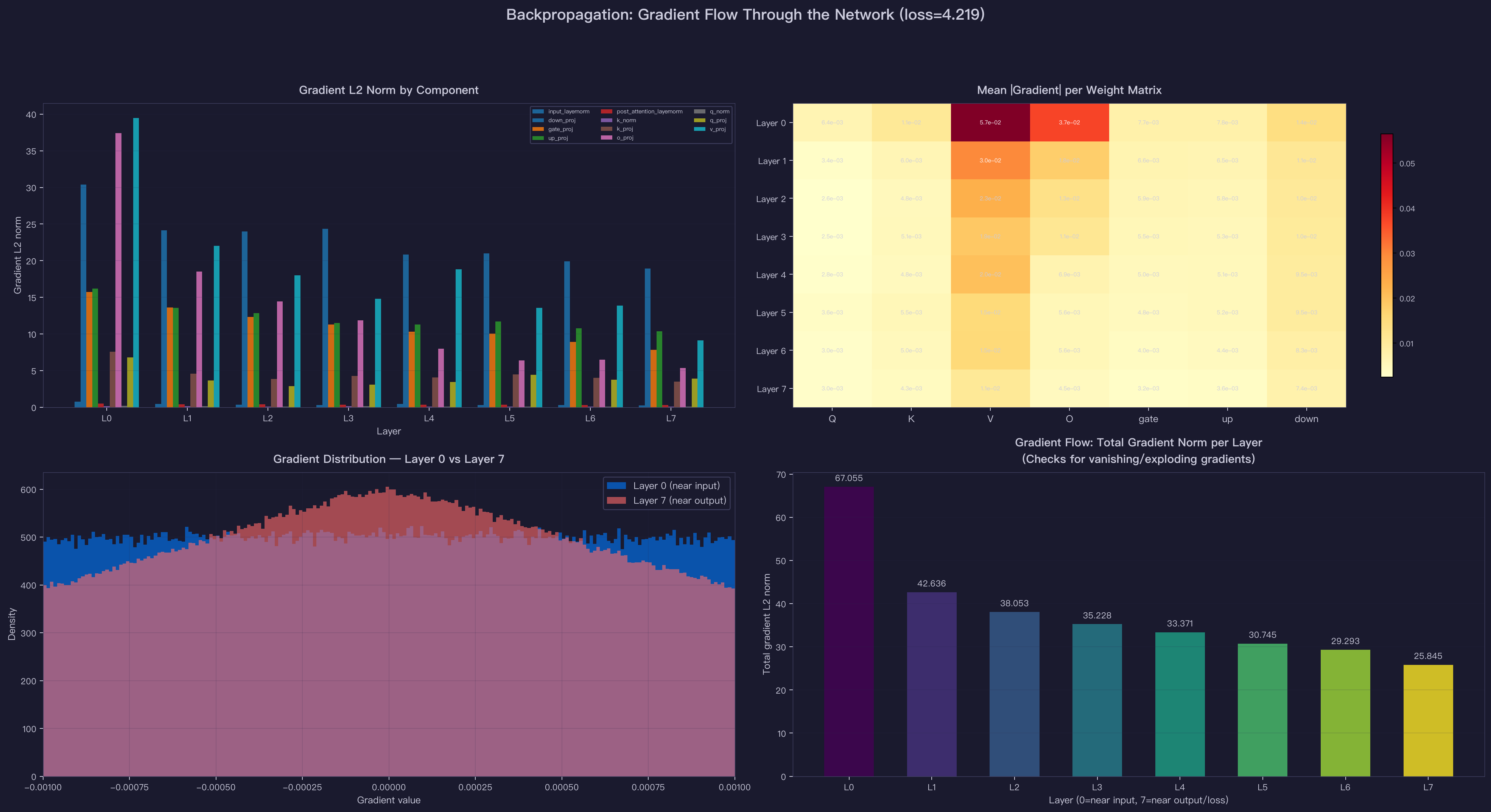Click the 0.00000 tick on Gradient value axis
Screen dimensions: 1491x812
pos(388,787)
